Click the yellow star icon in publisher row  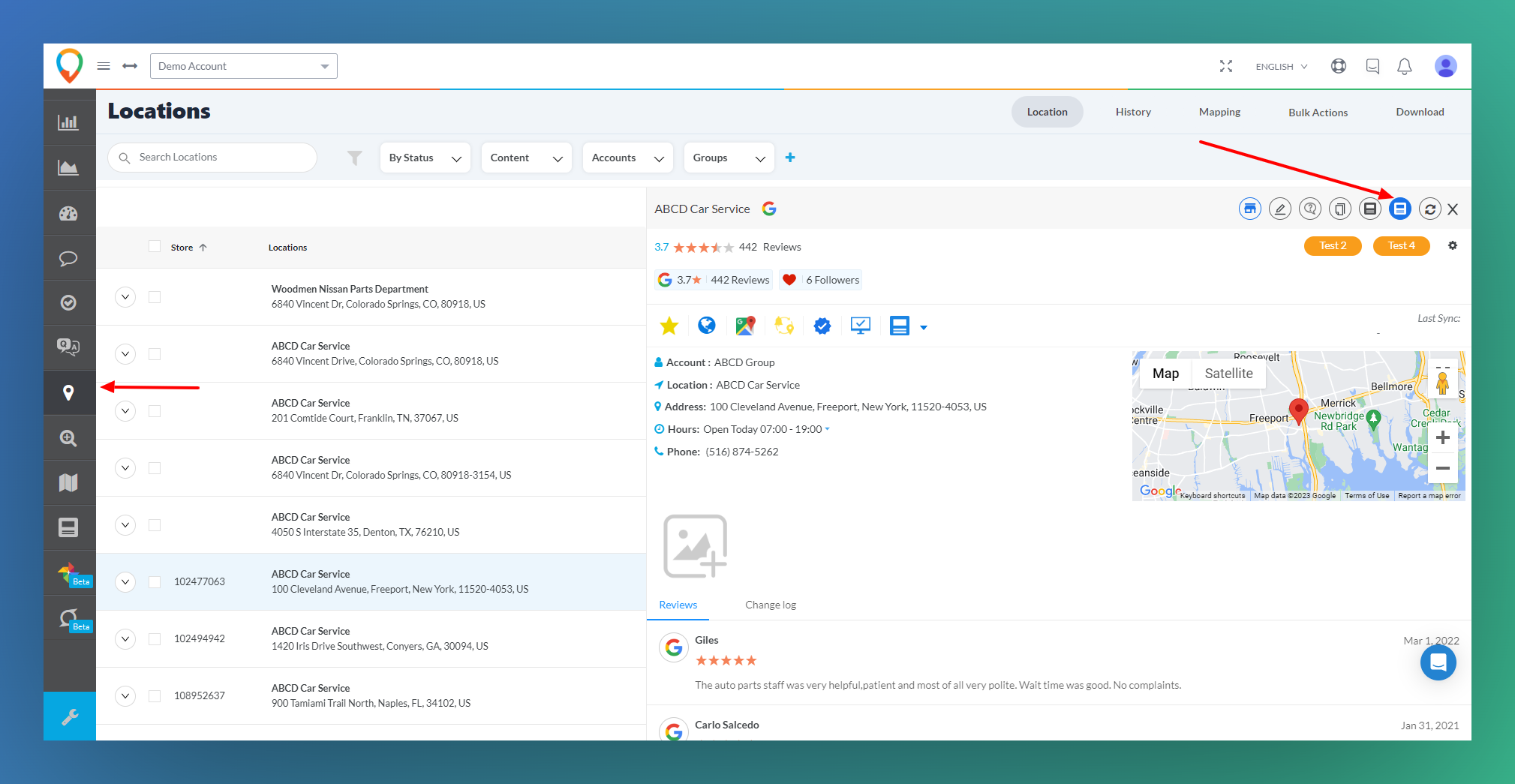point(669,326)
